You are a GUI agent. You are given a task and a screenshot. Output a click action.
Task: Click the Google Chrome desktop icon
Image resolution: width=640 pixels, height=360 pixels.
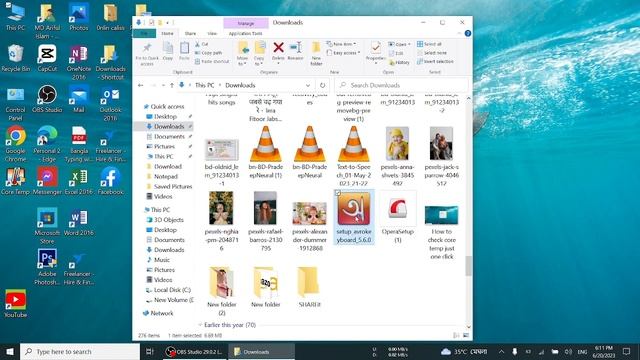pyautogui.click(x=16, y=144)
